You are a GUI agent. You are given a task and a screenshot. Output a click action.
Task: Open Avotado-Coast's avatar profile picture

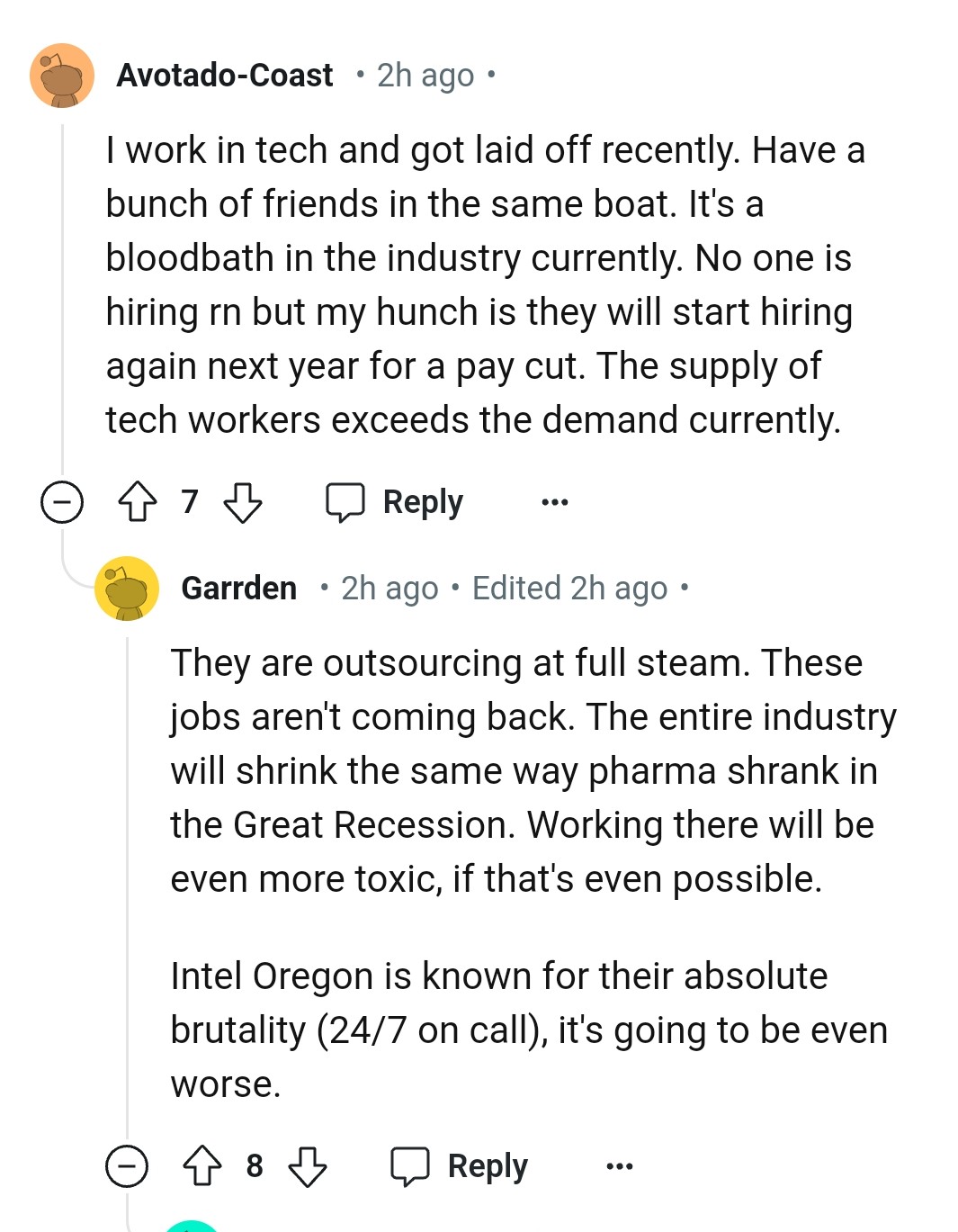(62, 76)
